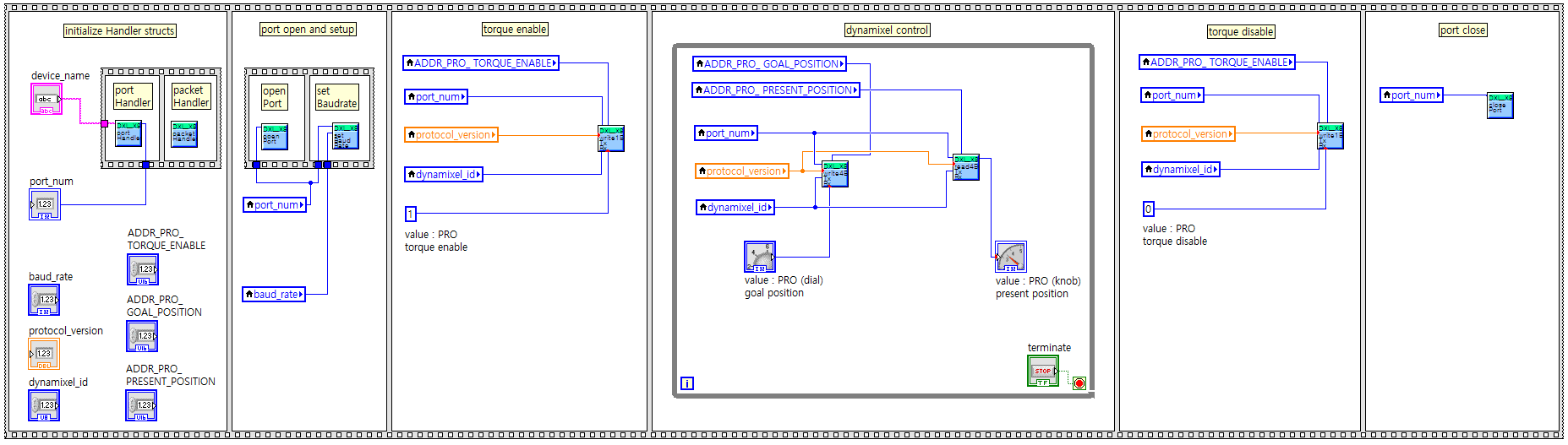Click the 'terminate' label above the stop button
This screenshot has width=1568, height=445.
point(1049,347)
